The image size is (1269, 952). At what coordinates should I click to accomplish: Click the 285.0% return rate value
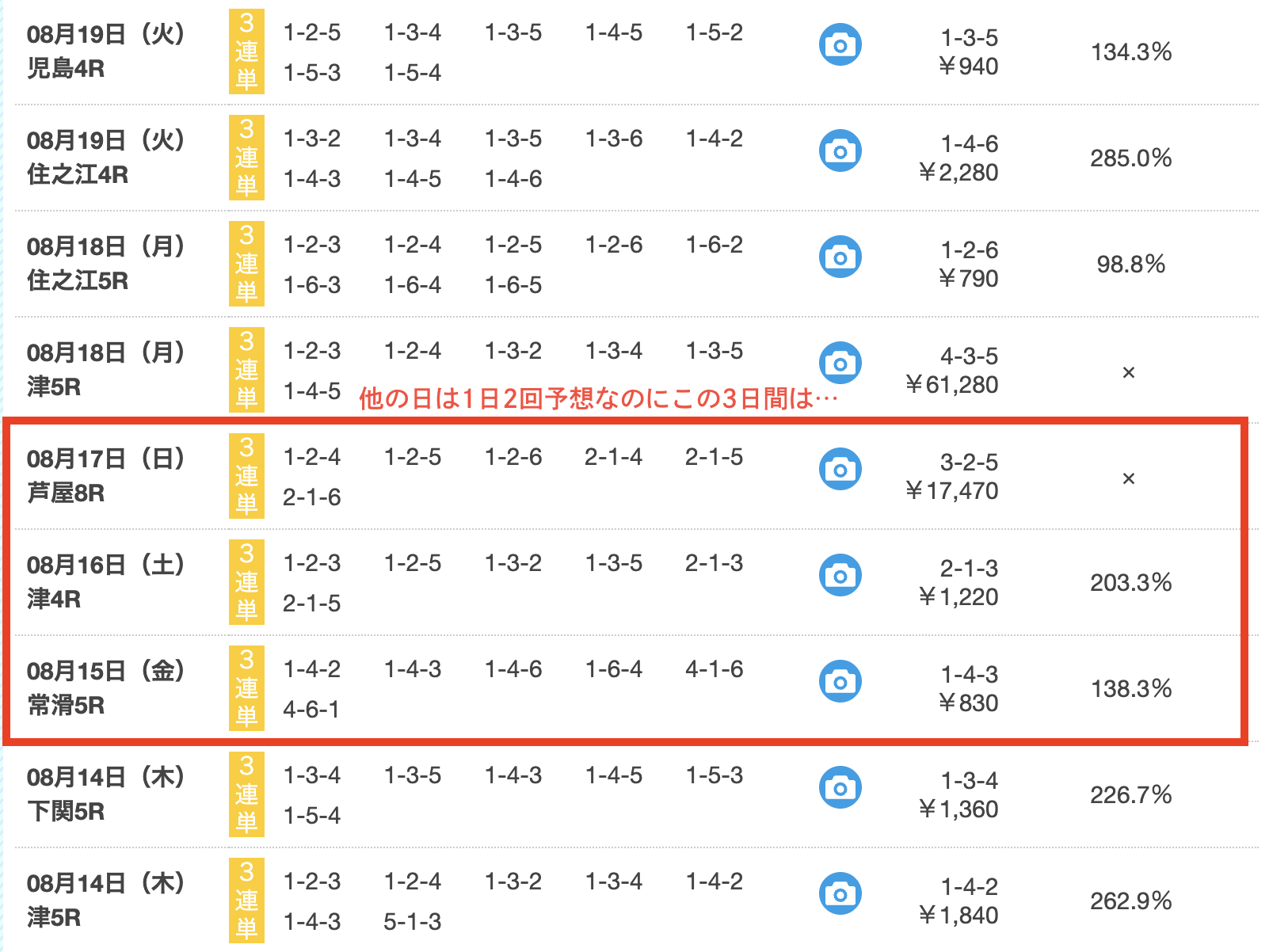(1130, 158)
